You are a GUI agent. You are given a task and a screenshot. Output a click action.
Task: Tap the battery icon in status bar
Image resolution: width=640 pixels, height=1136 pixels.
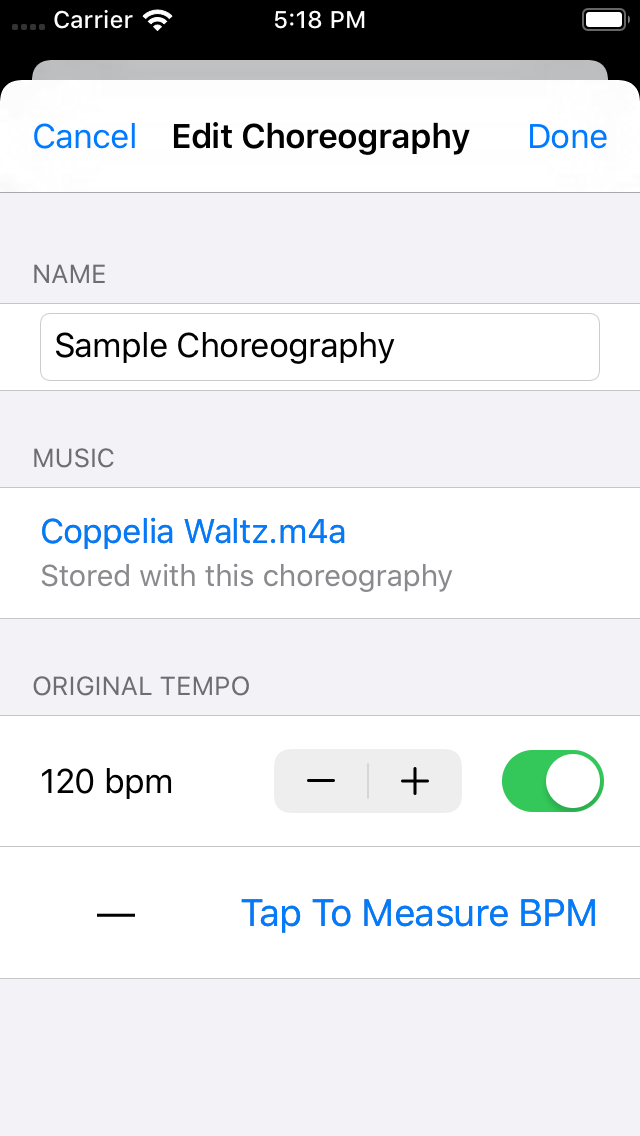click(604, 19)
